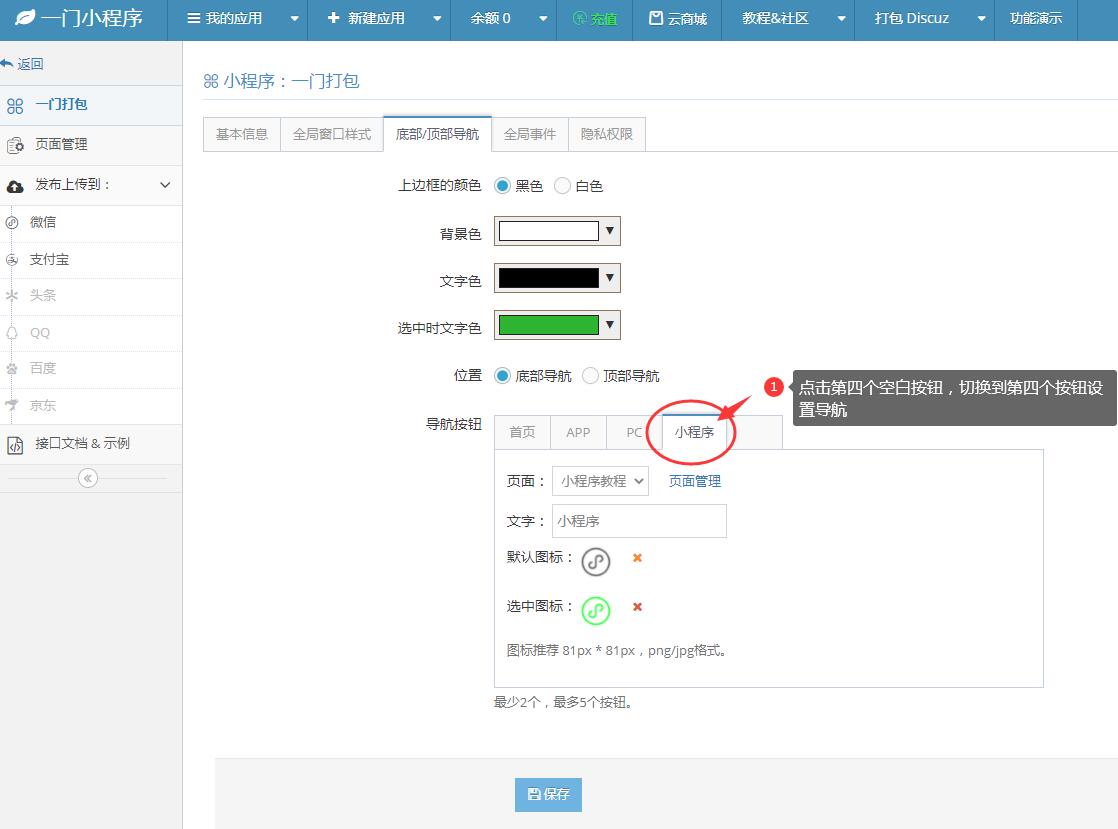The height and width of the screenshot is (829, 1118).
Task: Open the 选中时文字色 dropdown arrow
Action: pyautogui.click(x=610, y=325)
